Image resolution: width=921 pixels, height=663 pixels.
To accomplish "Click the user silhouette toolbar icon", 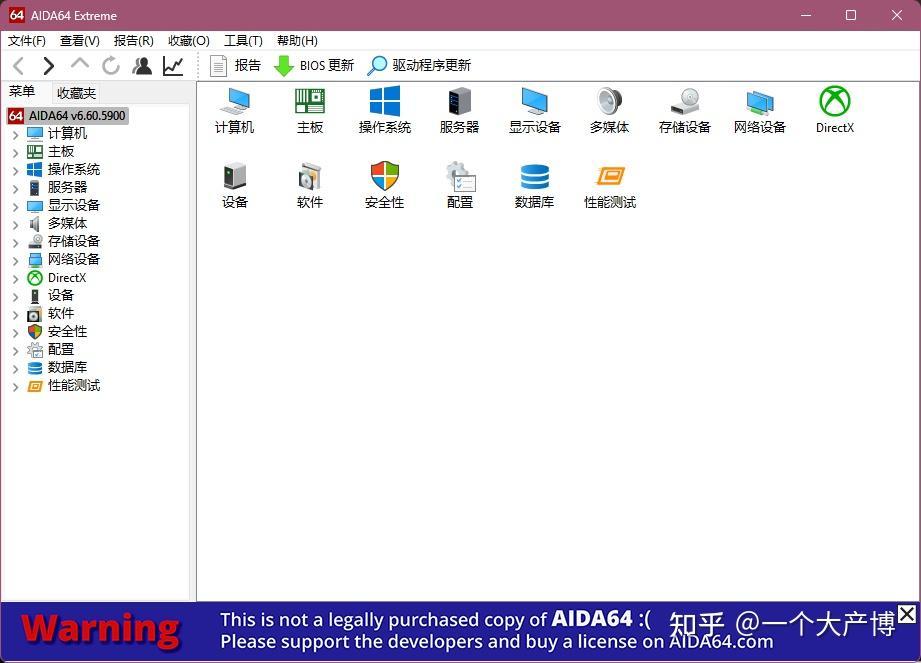I will (x=142, y=65).
